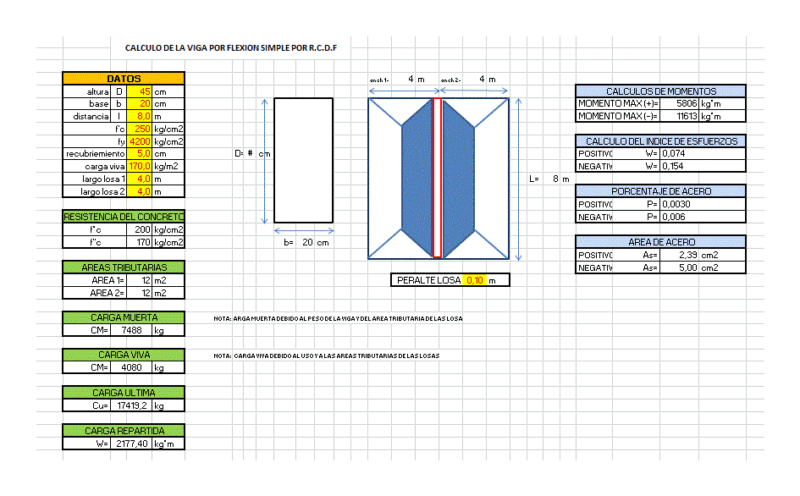Click the altura value 45 cell
The width and height of the screenshot is (800, 496).
click(x=139, y=92)
